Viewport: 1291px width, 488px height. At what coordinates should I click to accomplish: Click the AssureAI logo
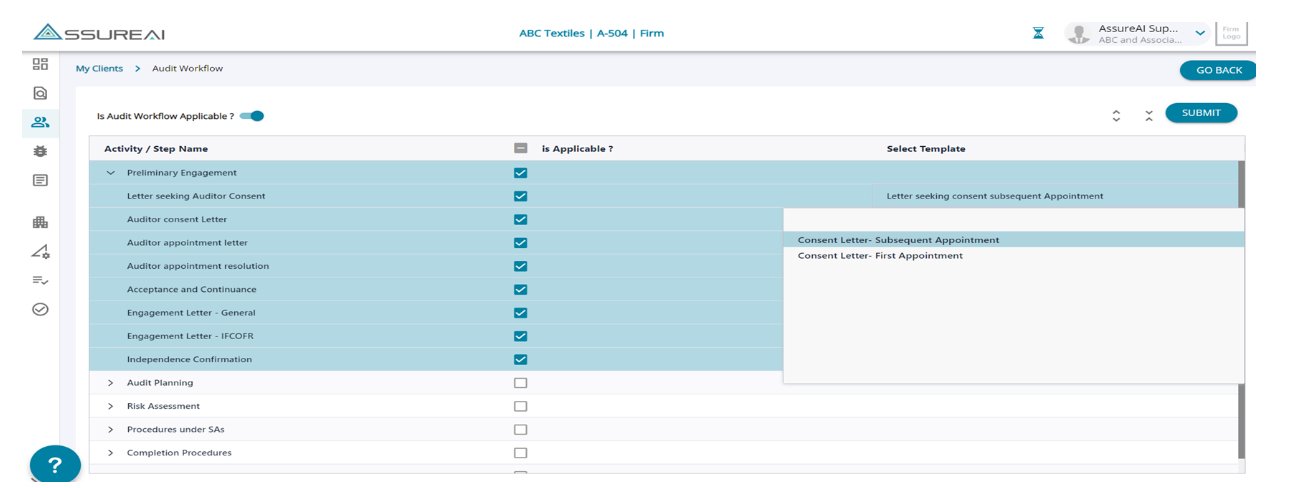click(98, 33)
